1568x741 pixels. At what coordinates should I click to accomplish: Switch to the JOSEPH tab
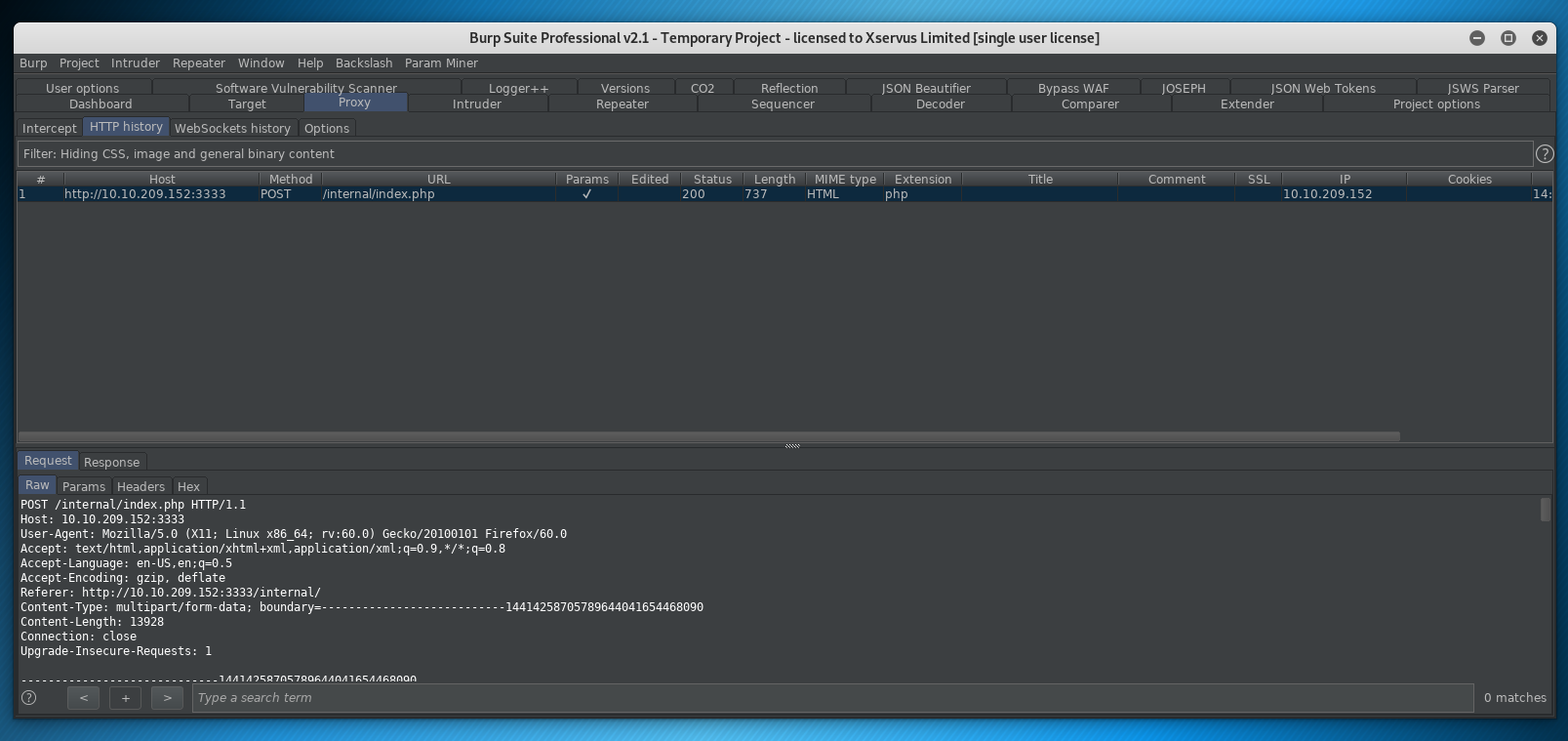(1184, 88)
